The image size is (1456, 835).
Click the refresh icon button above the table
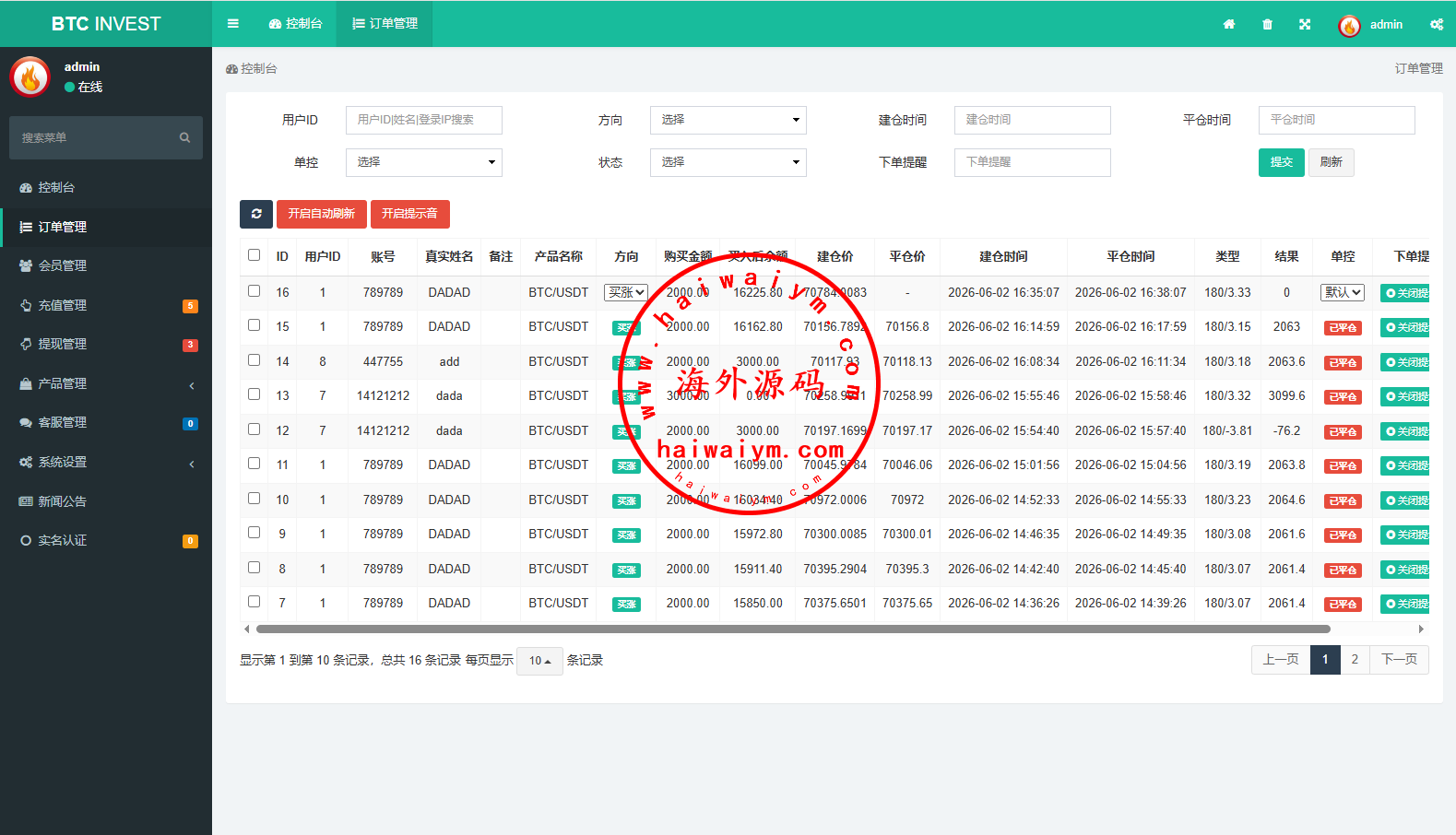tap(256, 214)
